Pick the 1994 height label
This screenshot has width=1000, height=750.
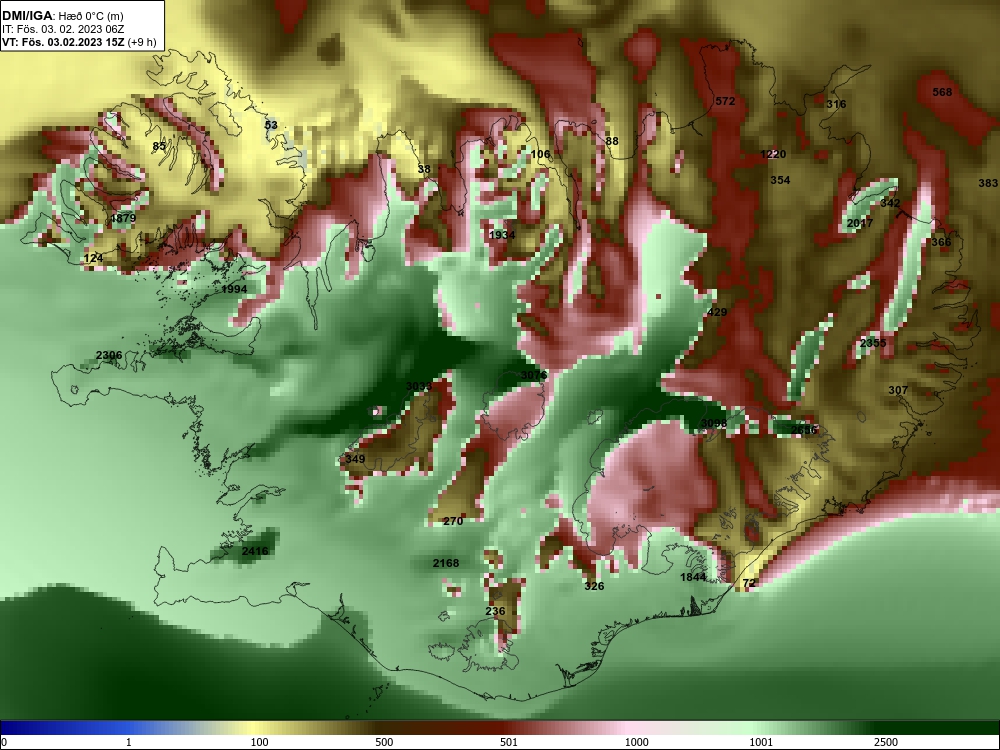coord(234,289)
